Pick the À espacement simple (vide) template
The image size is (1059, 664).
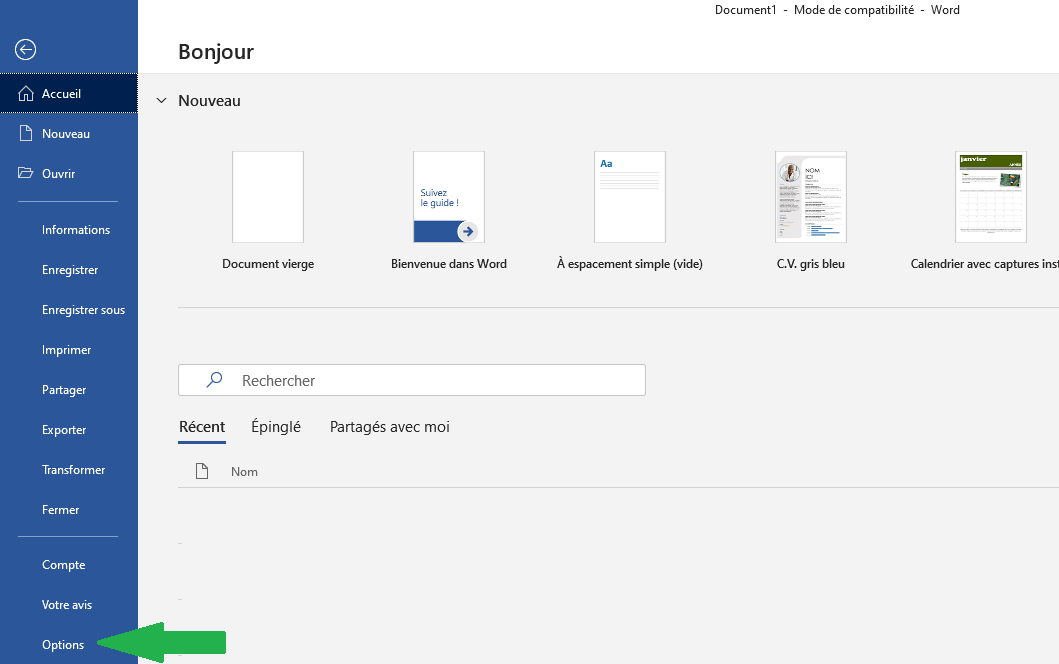pyautogui.click(x=630, y=197)
